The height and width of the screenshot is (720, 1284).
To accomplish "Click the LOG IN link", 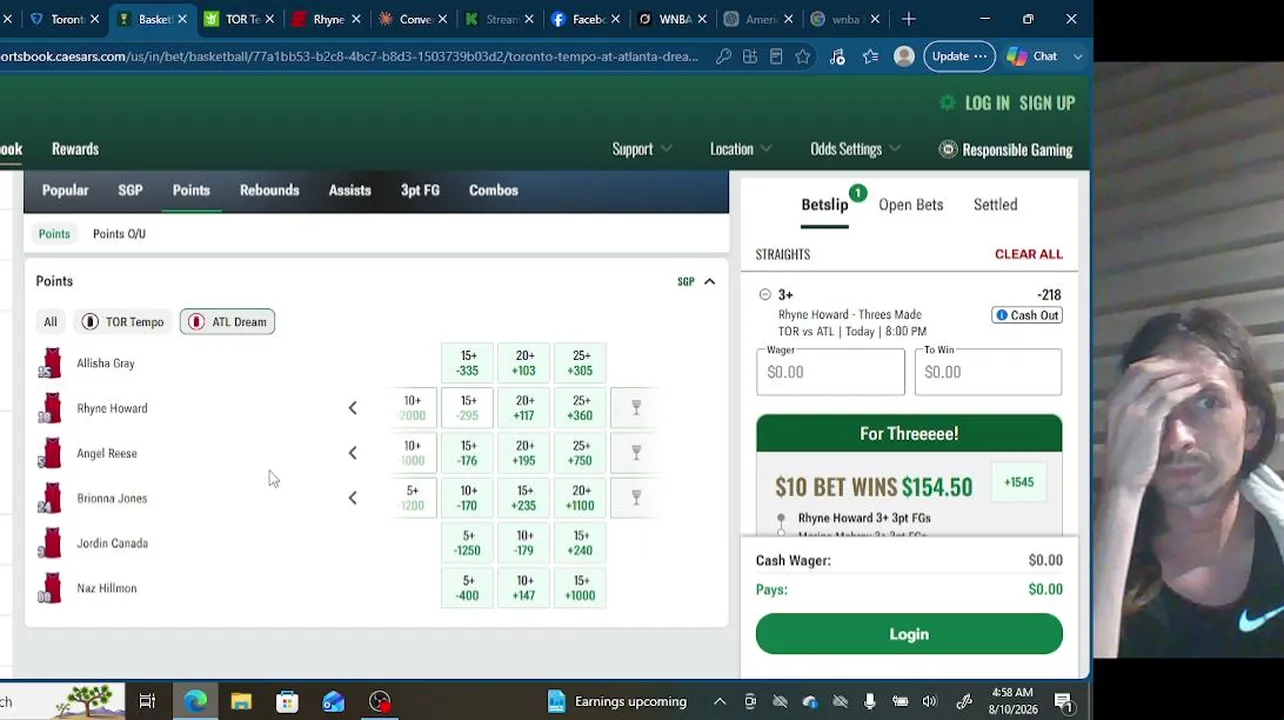I will tap(987, 103).
